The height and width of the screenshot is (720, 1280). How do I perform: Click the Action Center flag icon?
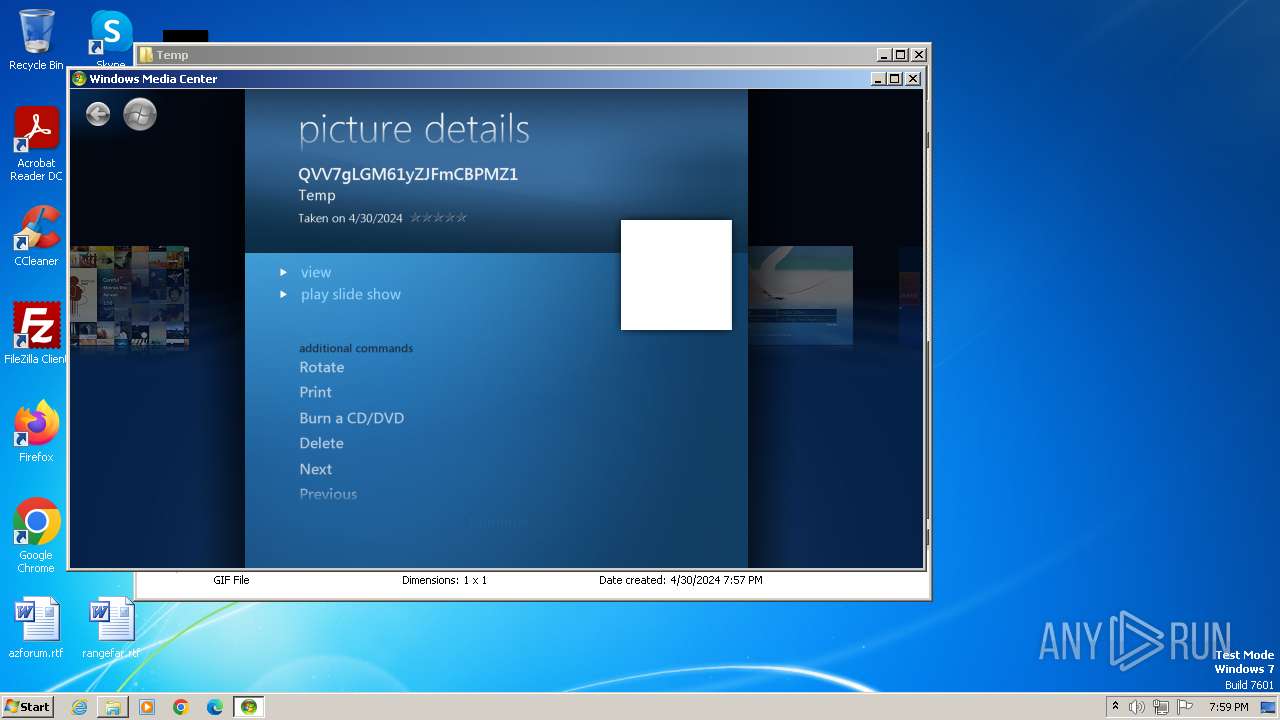click(x=1183, y=707)
